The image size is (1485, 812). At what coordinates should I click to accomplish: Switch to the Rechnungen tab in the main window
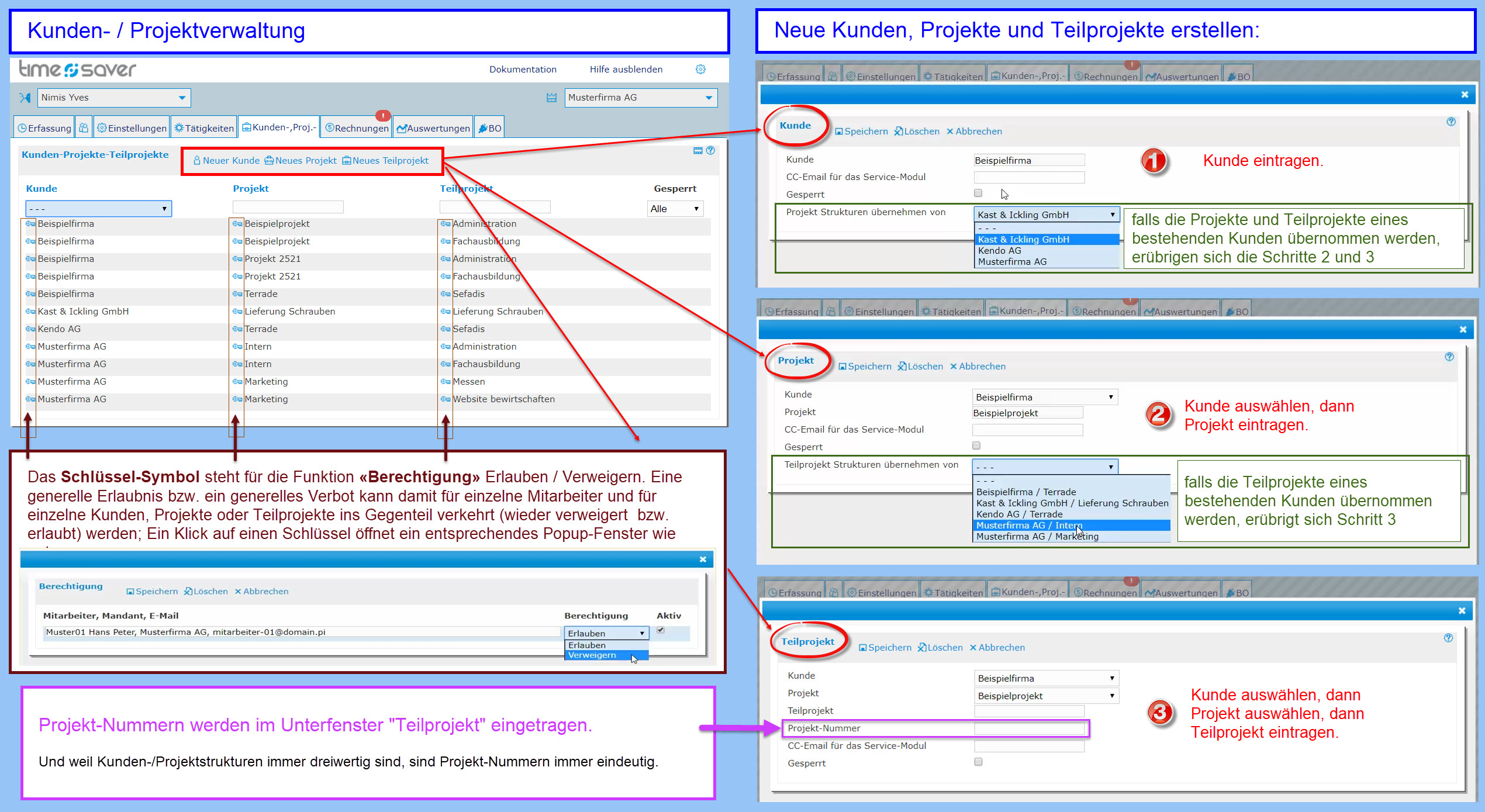(x=357, y=128)
